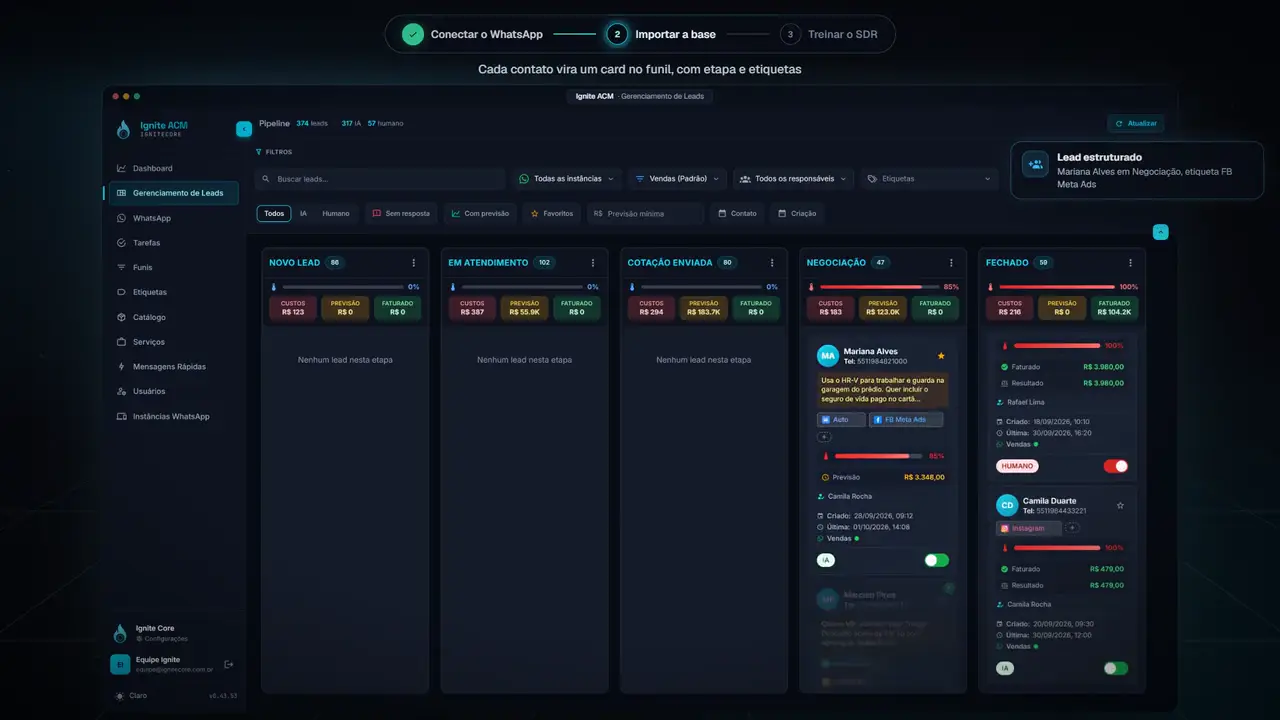Filter by Sem resposta
This screenshot has height=720, width=1280.
click(x=400, y=213)
